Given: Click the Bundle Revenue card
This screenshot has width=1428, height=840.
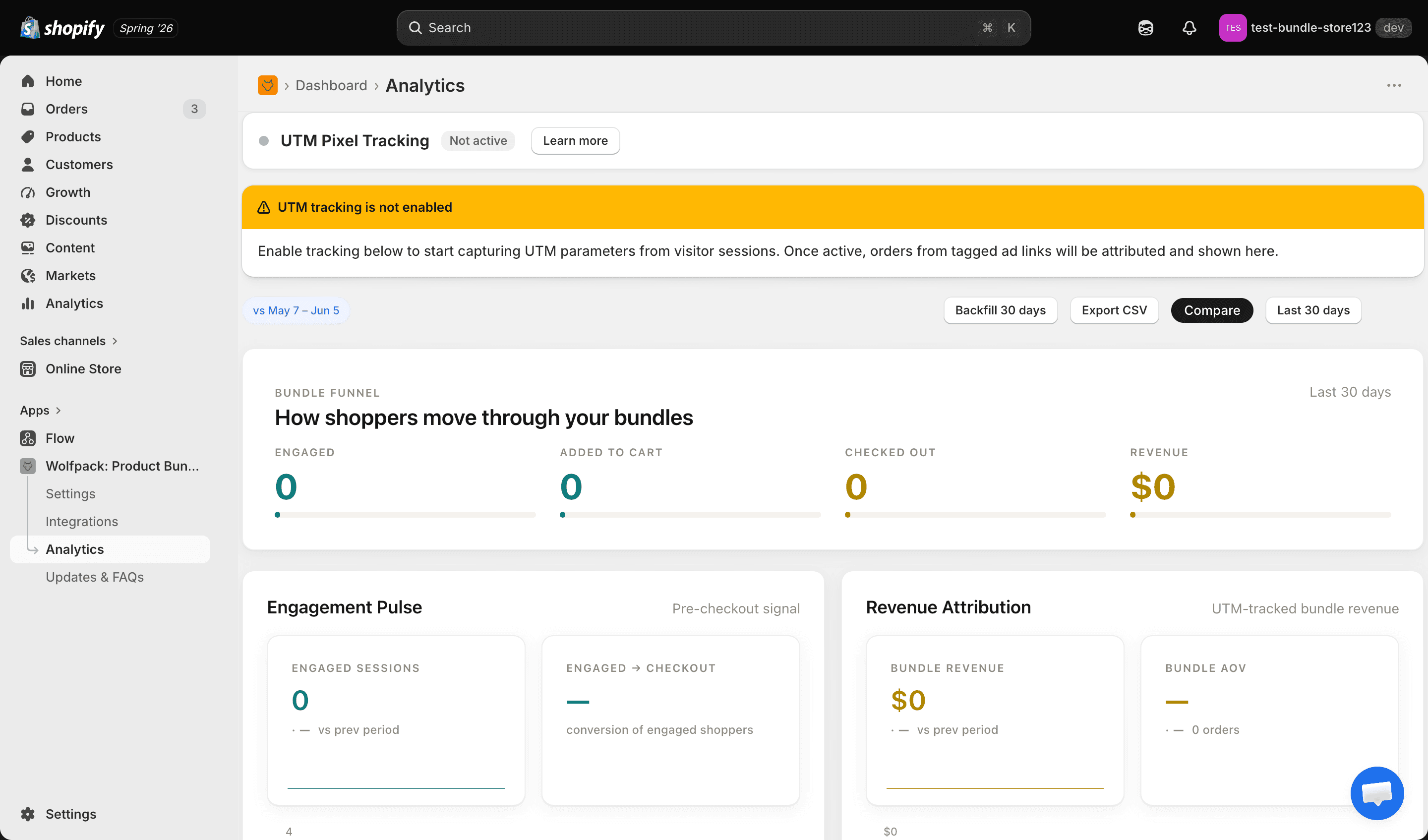Looking at the screenshot, I should tap(995, 720).
